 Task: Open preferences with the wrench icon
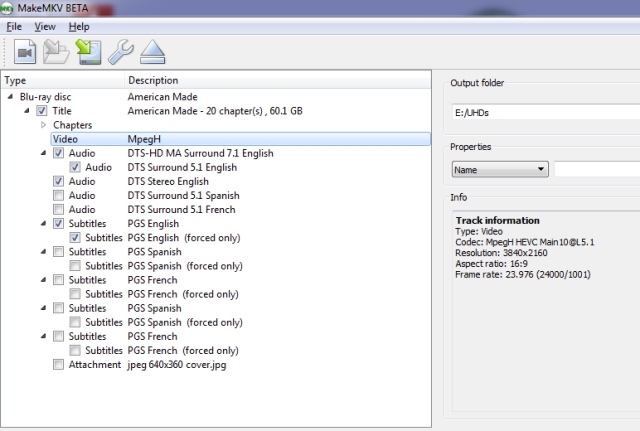(119, 52)
